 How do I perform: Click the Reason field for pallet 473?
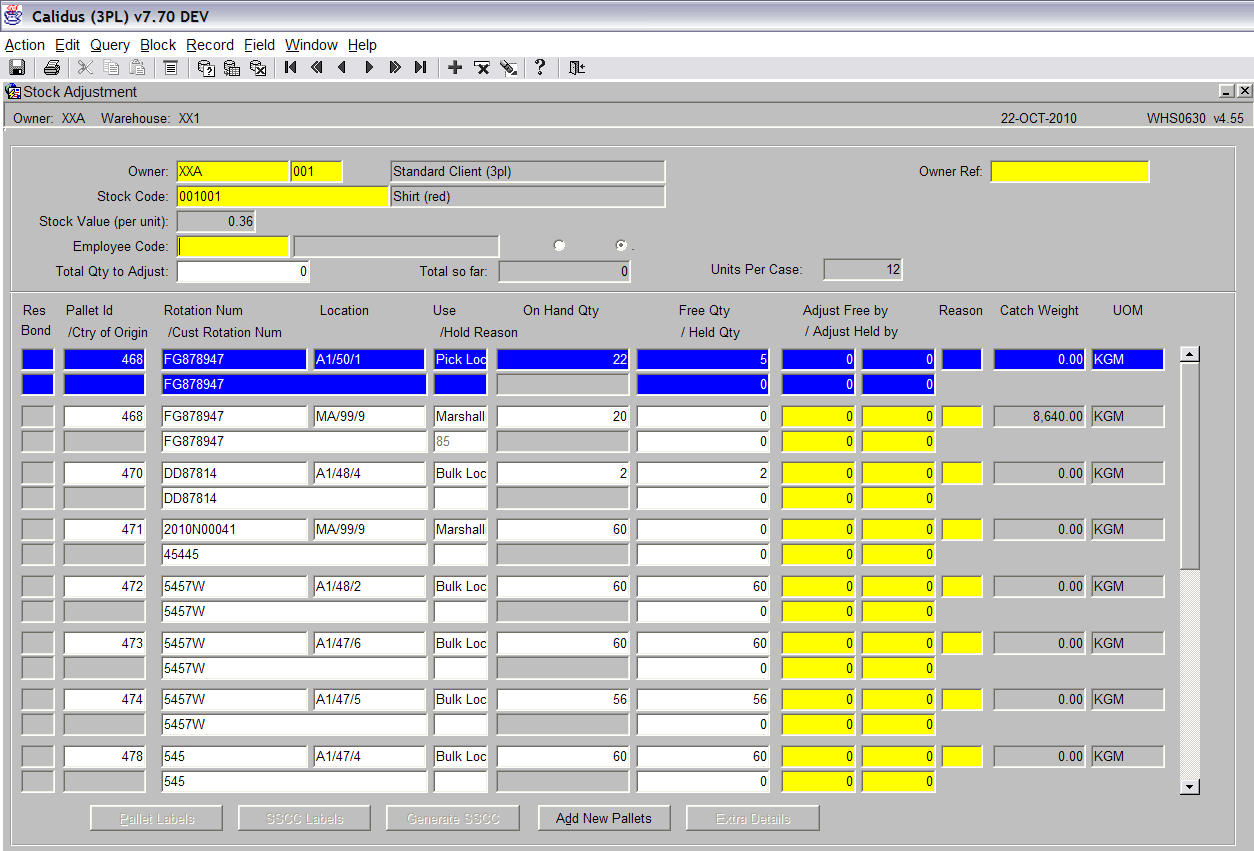962,643
